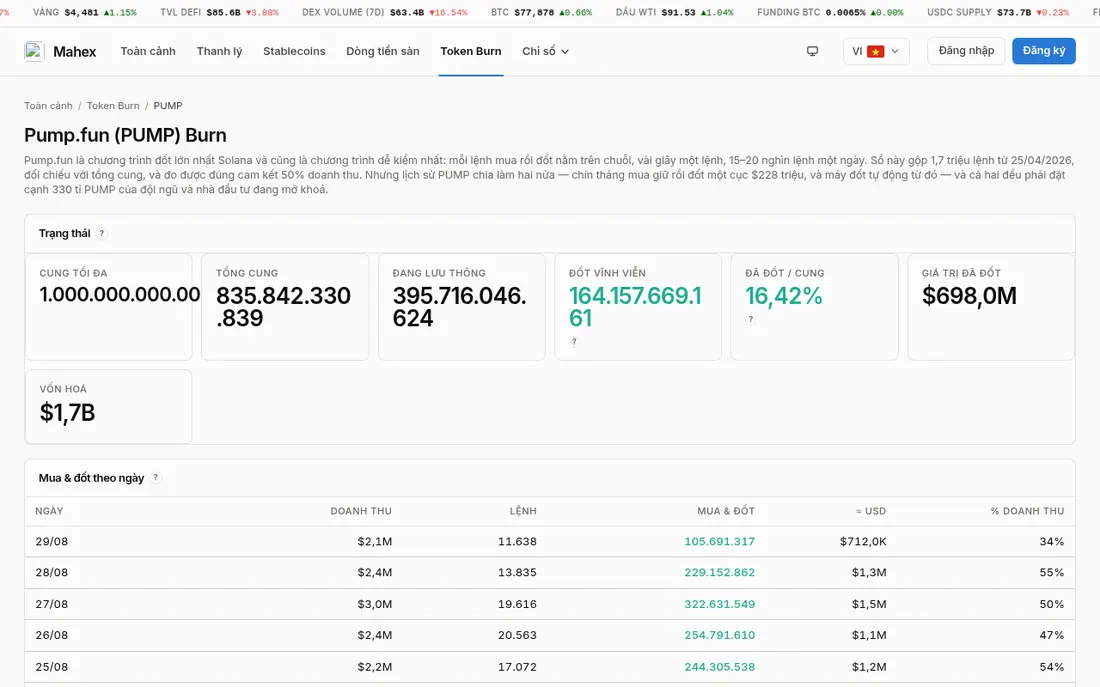Show help for Đốt vĩnh viễn value

[574, 342]
